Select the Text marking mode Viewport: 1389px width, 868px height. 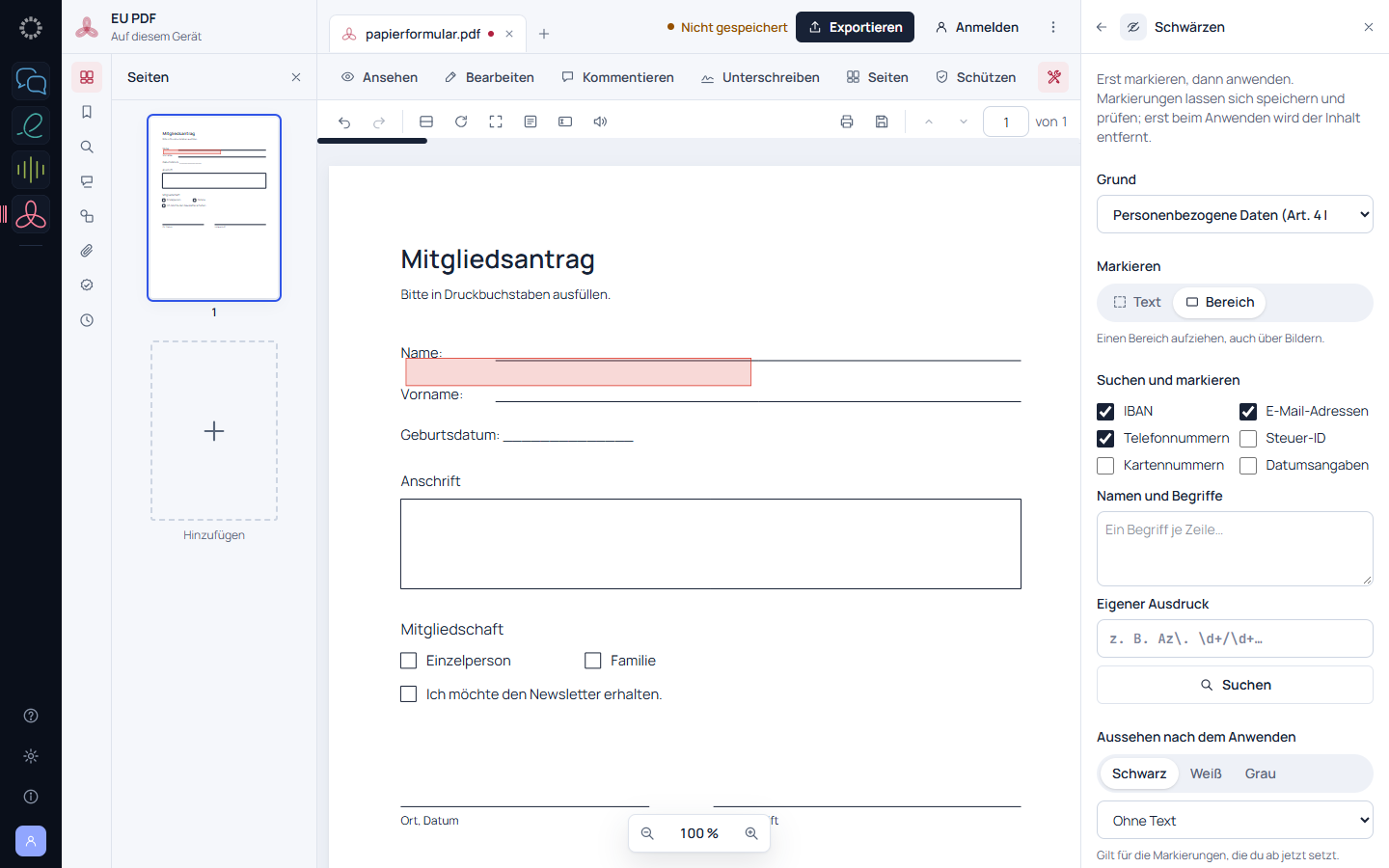click(x=1136, y=302)
